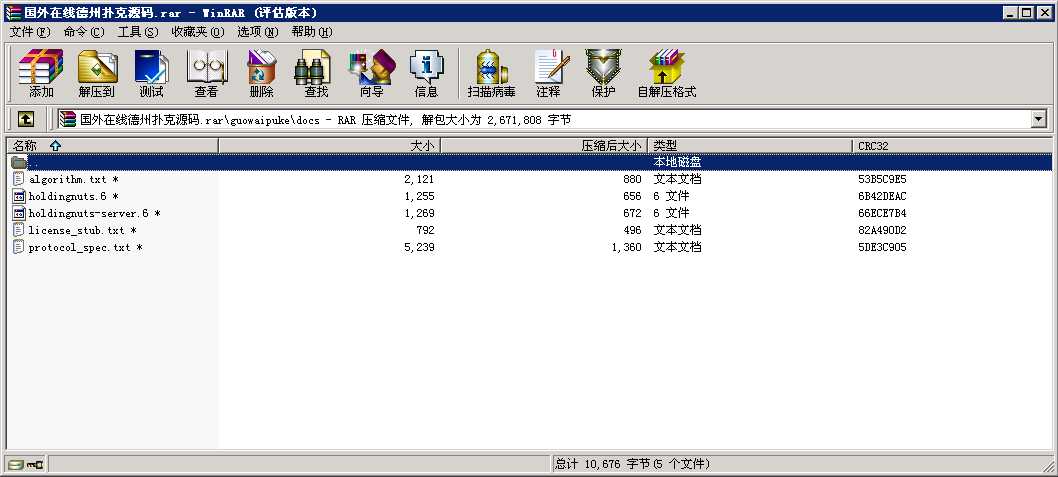The image size is (1058, 477).
Task: Open the 工具(S) menu
Action: tap(138, 32)
